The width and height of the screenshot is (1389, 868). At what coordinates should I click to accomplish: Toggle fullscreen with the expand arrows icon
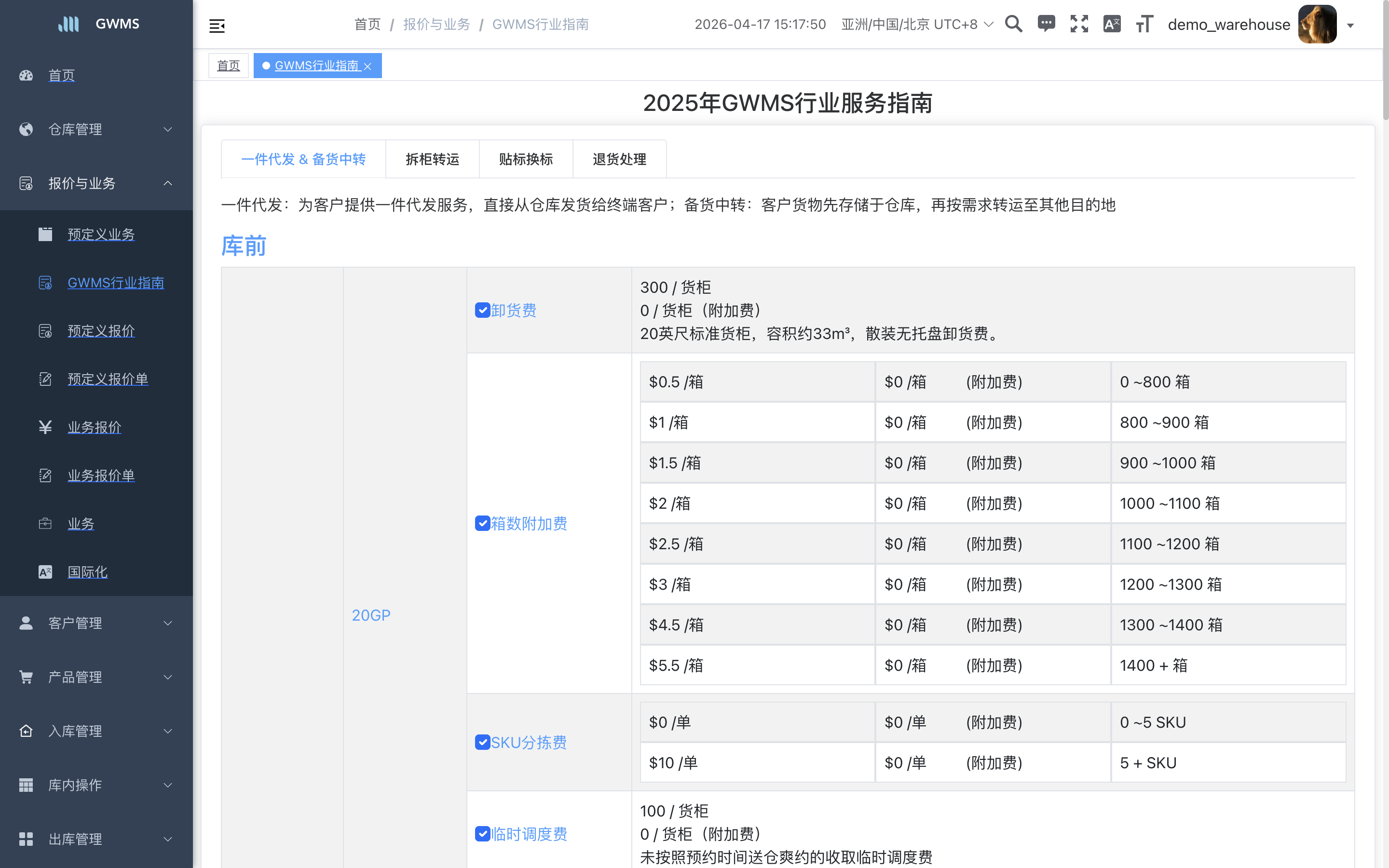point(1079,24)
